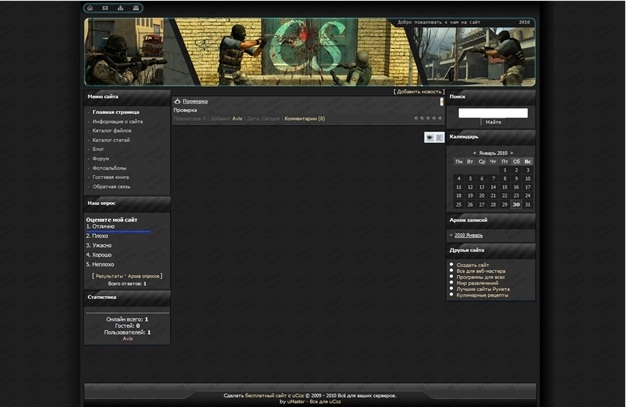Click Добавить новость link
Image resolution: width=626 pixels, height=407 pixels.
(419, 92)
